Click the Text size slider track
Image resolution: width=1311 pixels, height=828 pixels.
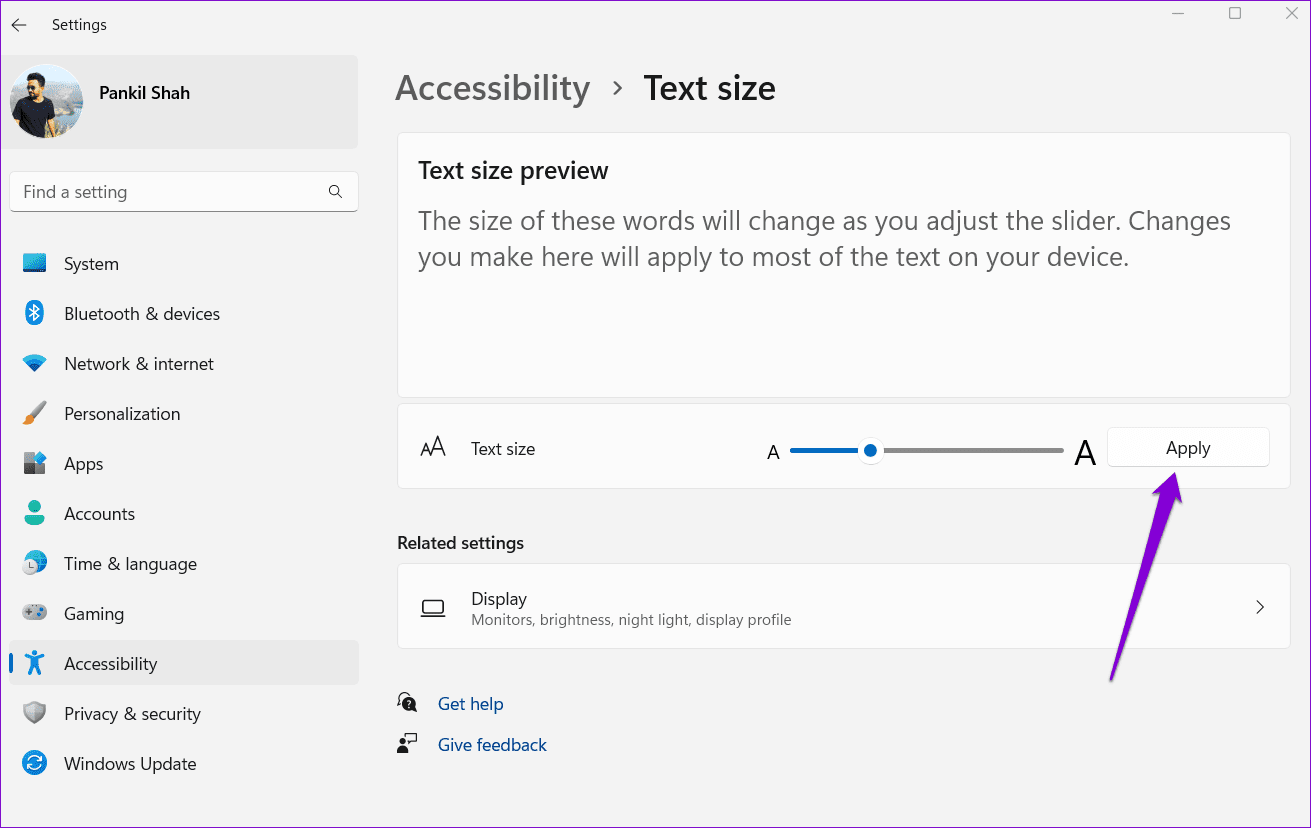tap(926, 451)
